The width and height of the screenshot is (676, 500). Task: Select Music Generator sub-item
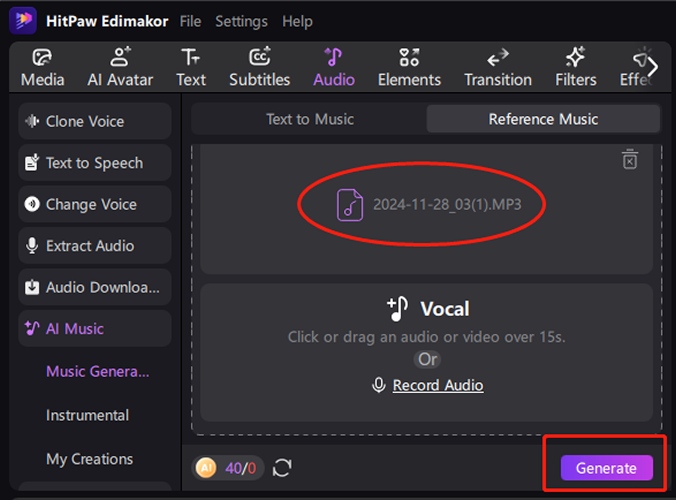[x=98, y=371]
